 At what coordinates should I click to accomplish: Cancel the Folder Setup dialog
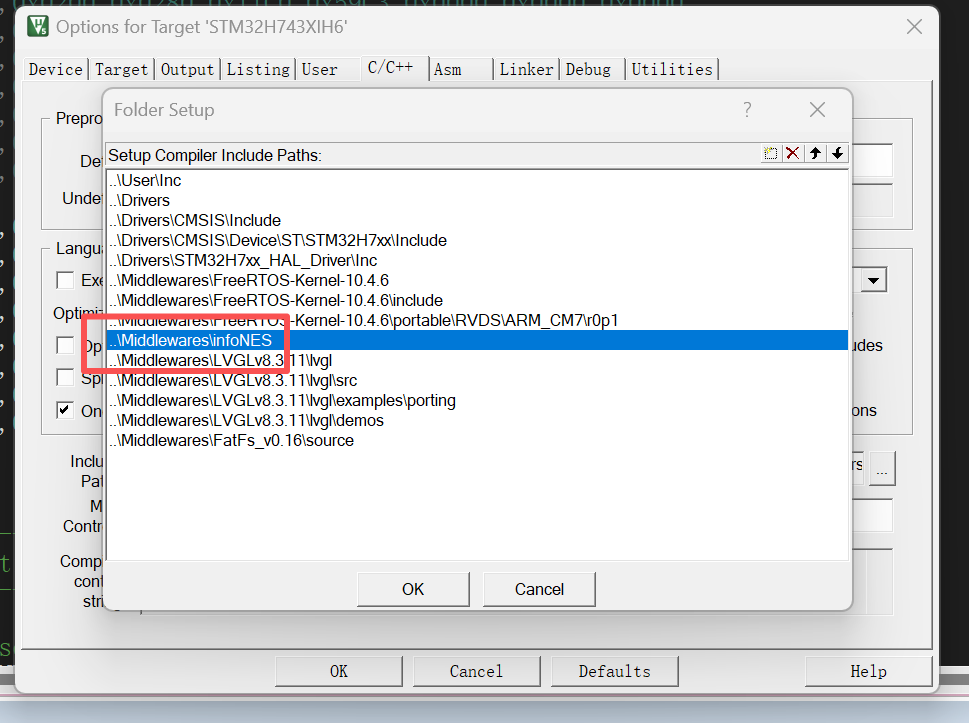[539, 589]
